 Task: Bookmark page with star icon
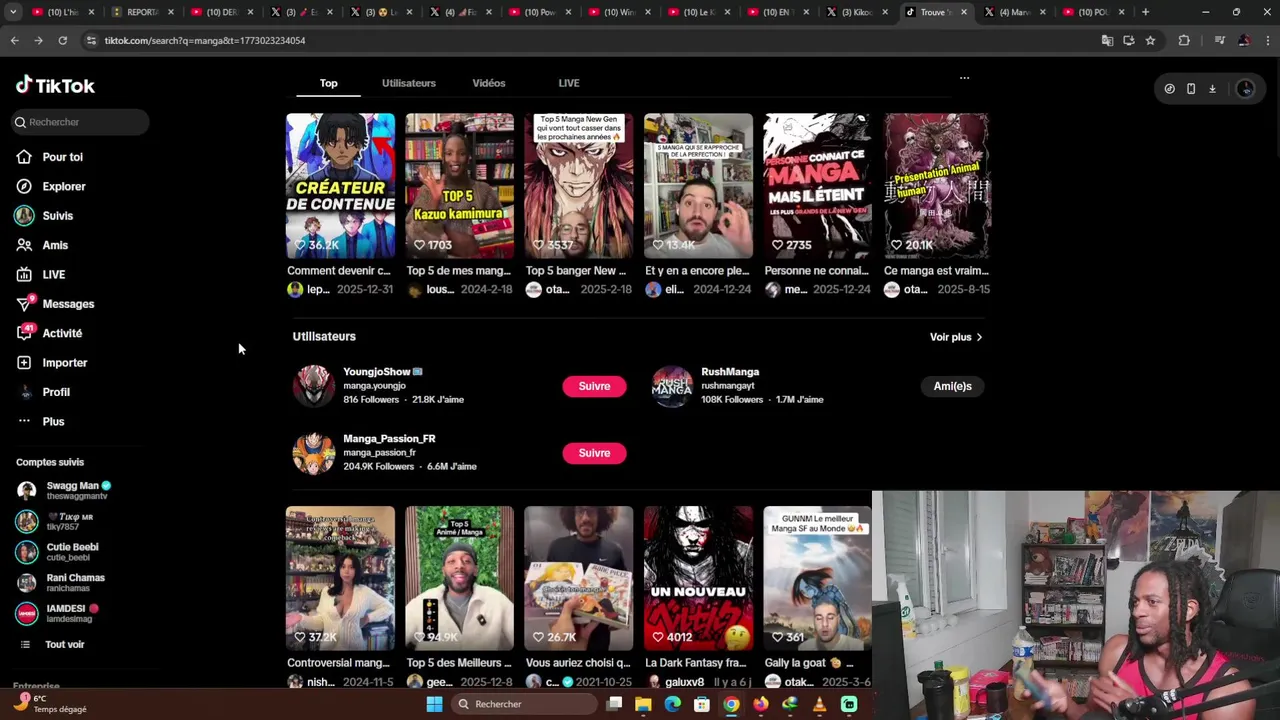coord(1150,40)
